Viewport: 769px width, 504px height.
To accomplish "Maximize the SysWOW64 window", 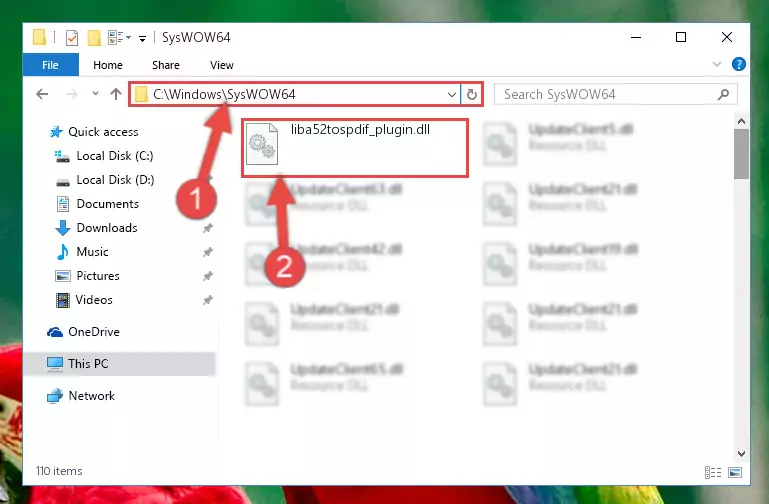I will [x=681, y=37].
